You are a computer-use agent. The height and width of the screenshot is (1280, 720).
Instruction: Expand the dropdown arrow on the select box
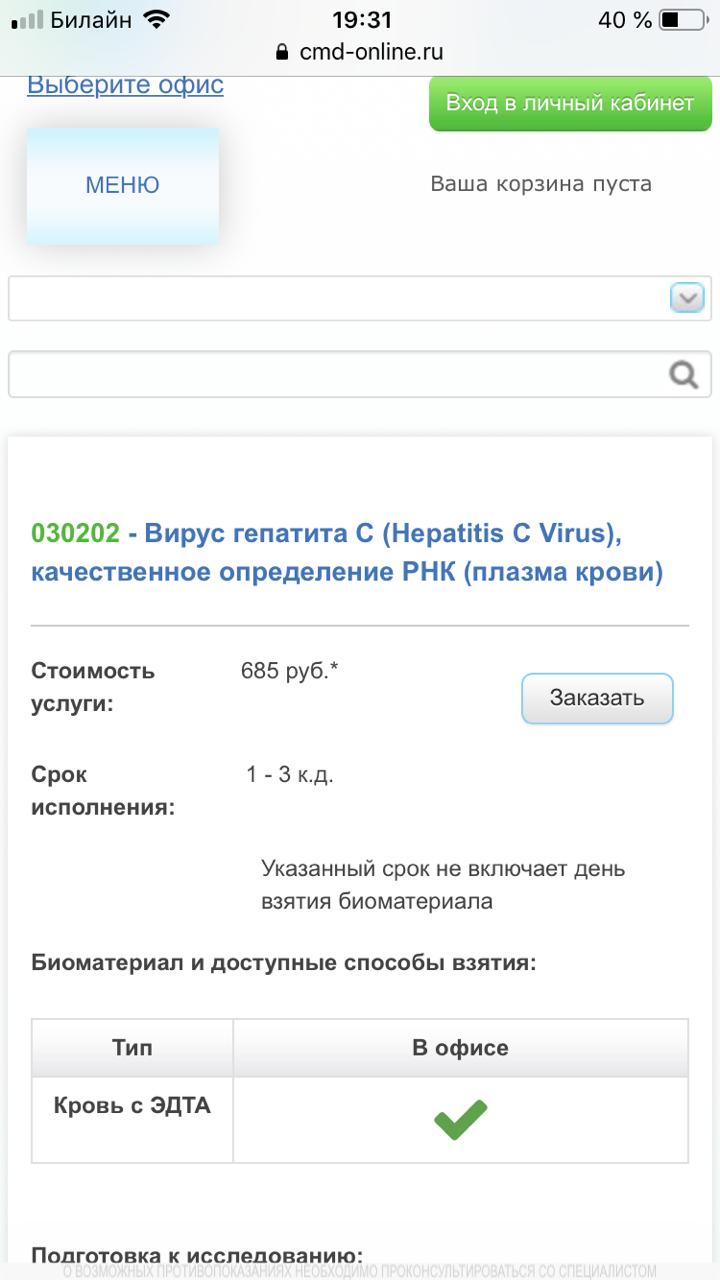pos(687,298)
